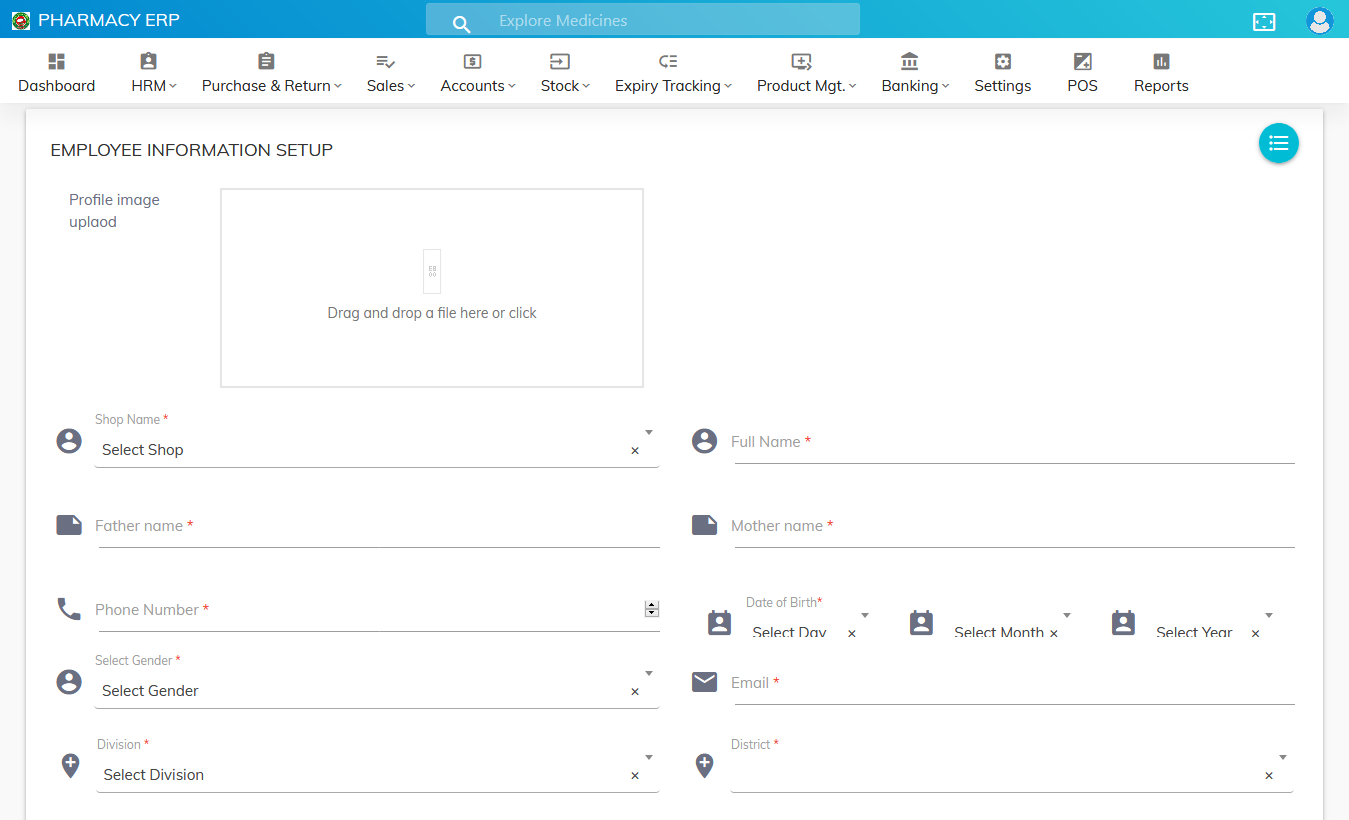Image resolution: width=1349 pixels, height=820 pixels.
Task: Open the Select Division dropdown
Action: [649, 757]
